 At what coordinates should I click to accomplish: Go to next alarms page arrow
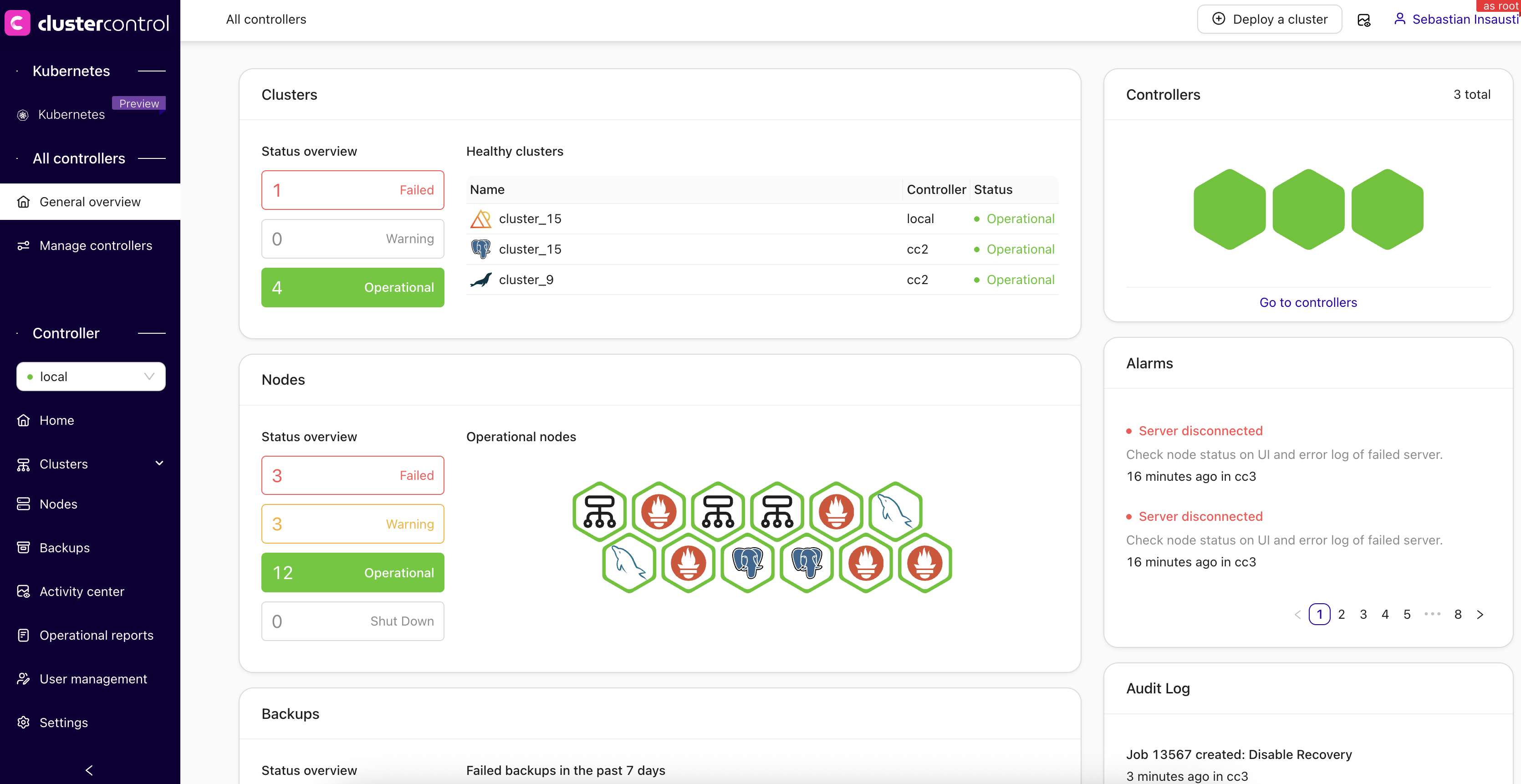point(1480,614)
